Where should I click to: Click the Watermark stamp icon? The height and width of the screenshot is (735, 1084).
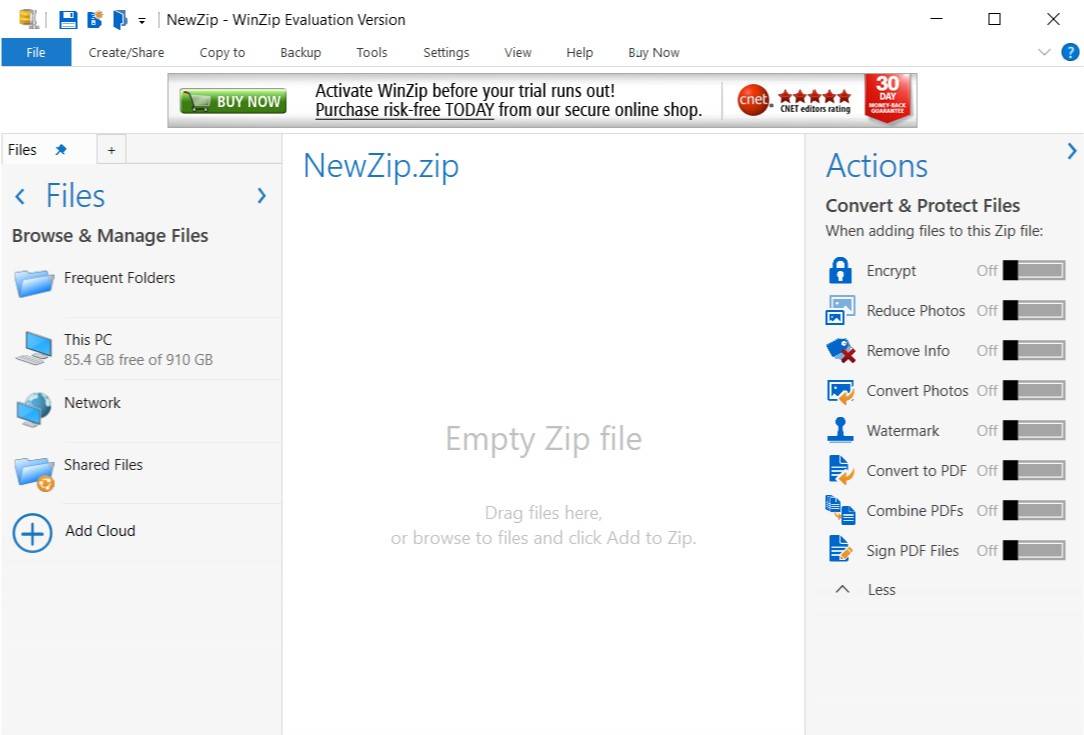click(x=840, y=429)
